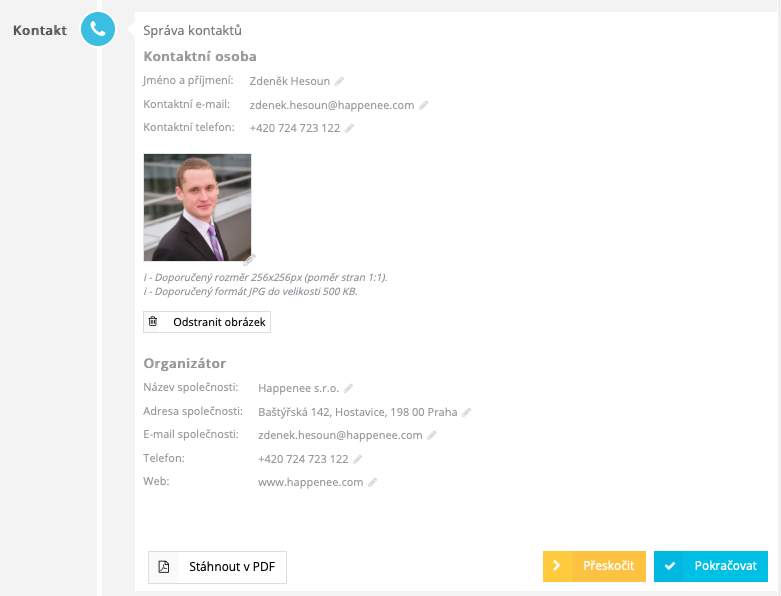Remove image with Odstranit obrázek button
The height and width of the screenshot is (596, 781).
point(207,322)
